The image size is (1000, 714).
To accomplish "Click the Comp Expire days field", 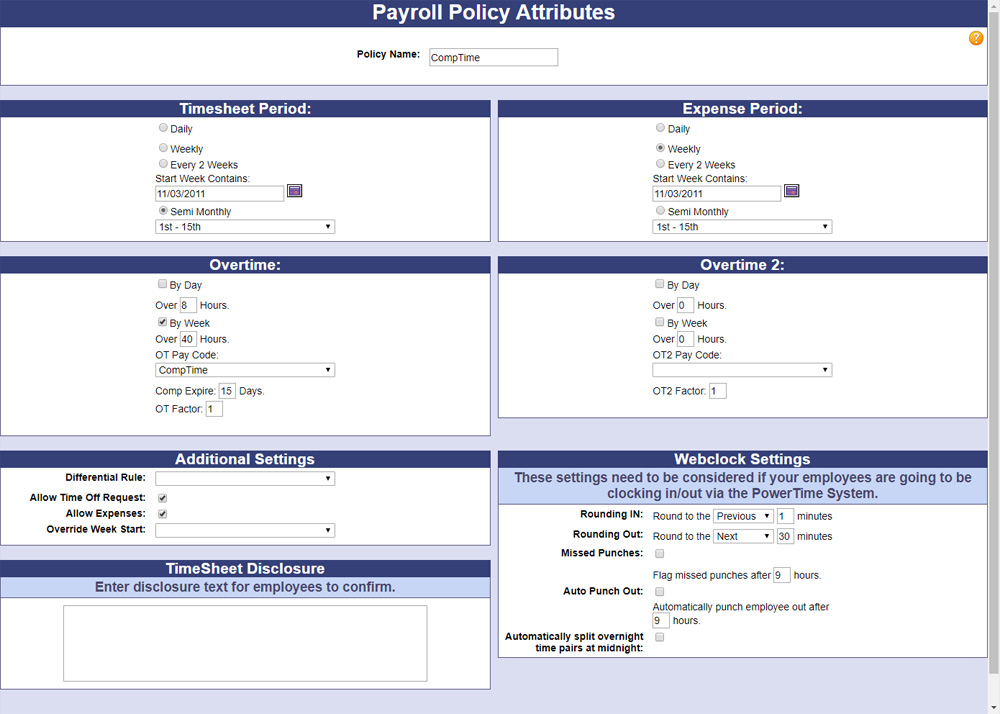I will [227, 391].
